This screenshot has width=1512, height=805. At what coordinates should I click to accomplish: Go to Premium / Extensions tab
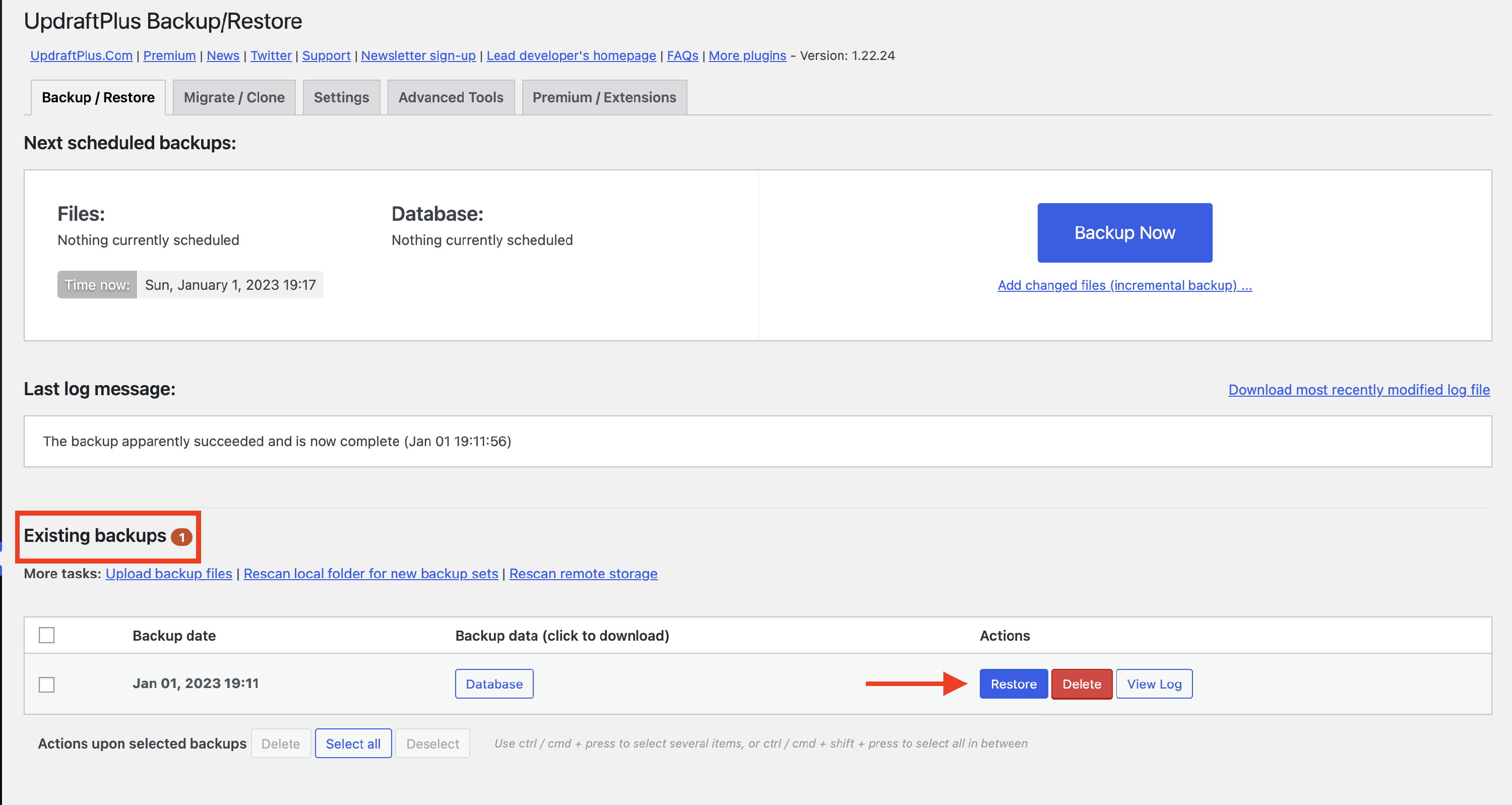(x=604, y=97)
